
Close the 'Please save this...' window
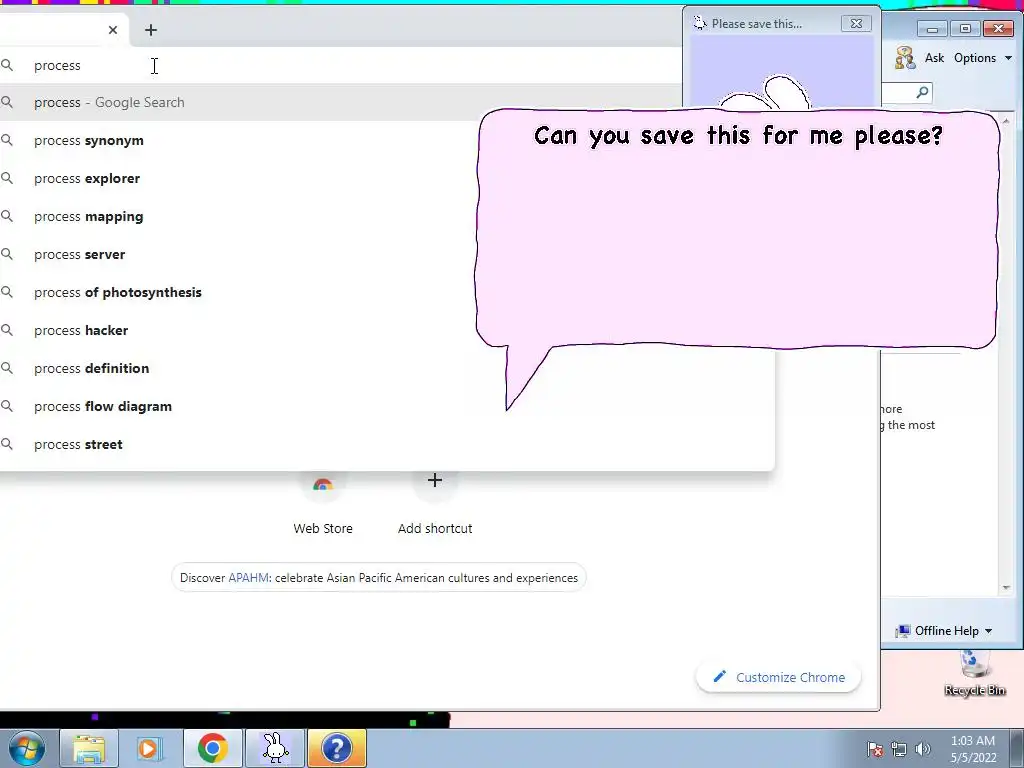click(x=856, y=24)
